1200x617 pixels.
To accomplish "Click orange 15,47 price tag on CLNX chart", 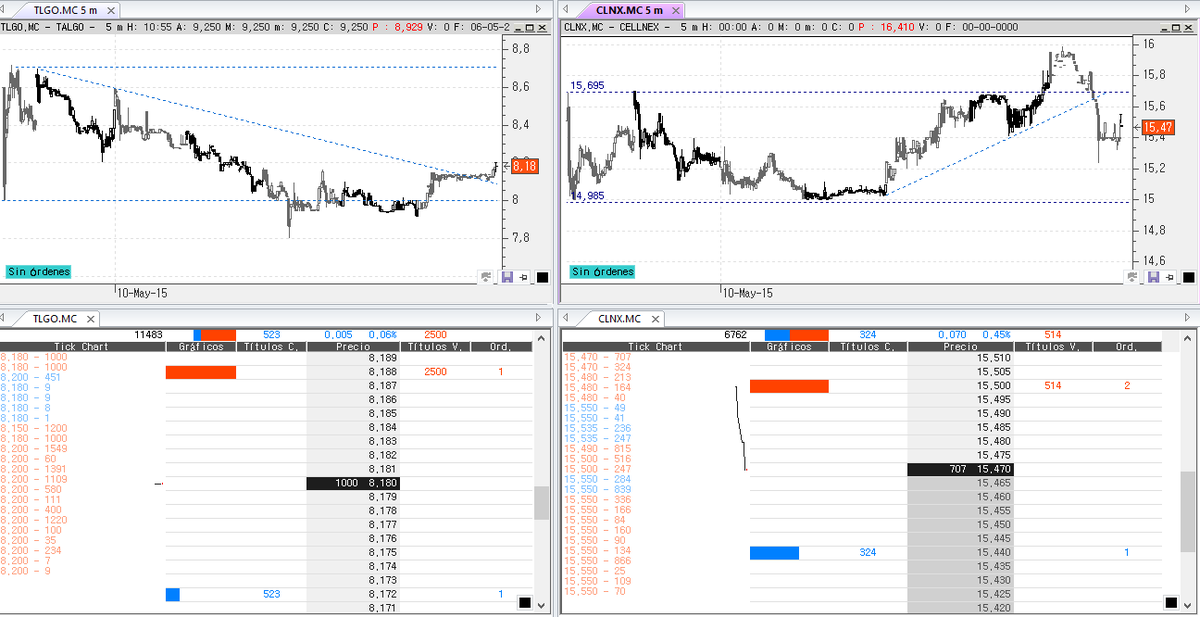I will pyautogui.click(x=1156, y=127).
